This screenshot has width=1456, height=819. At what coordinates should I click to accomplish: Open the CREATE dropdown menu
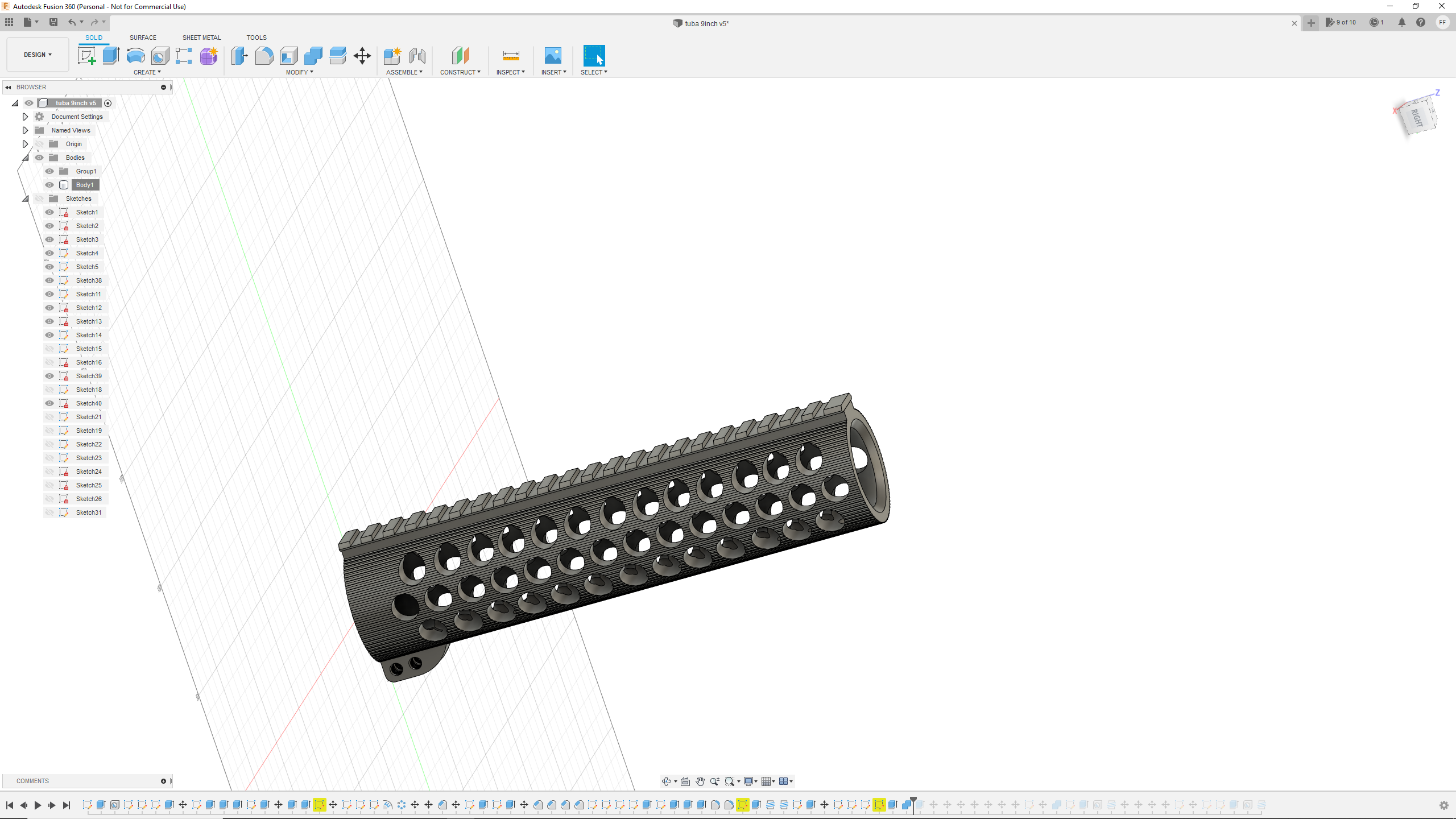147,72
